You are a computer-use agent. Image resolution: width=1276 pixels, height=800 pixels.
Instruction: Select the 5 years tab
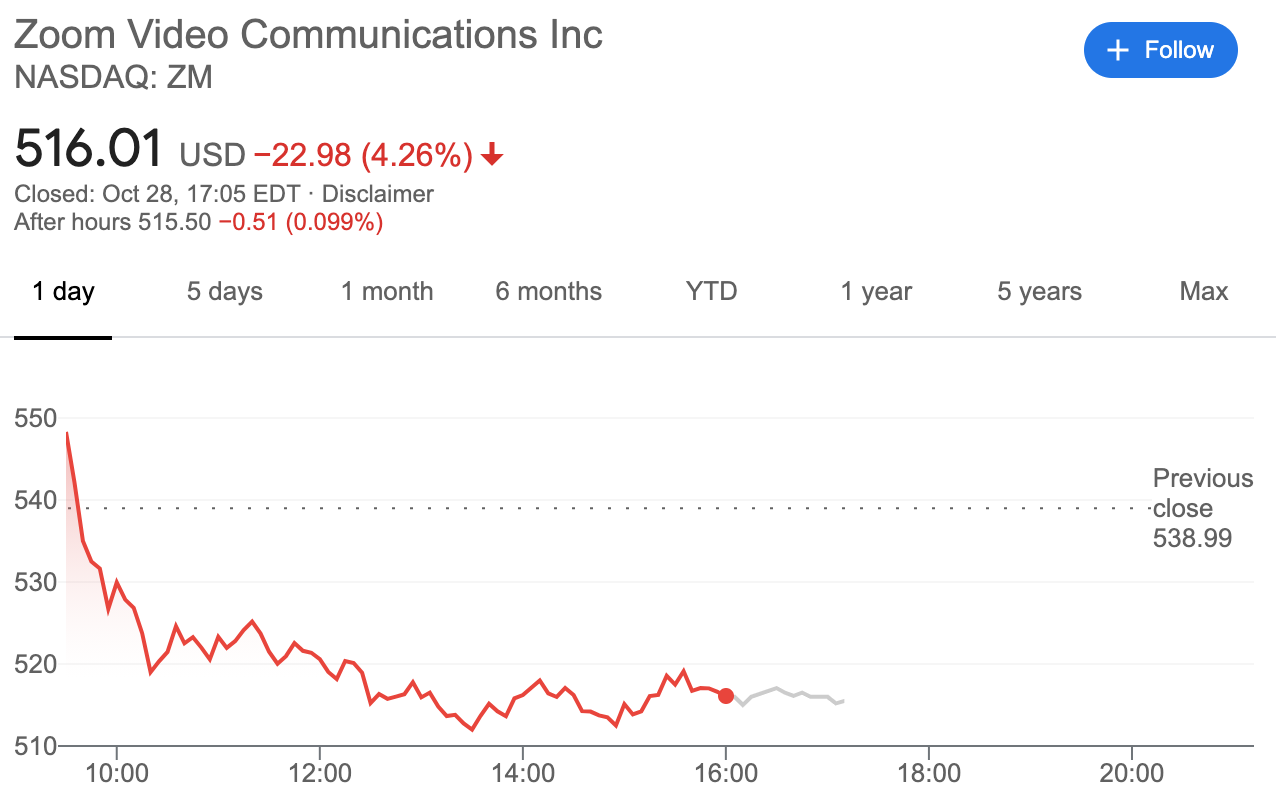click(1040, 291)
